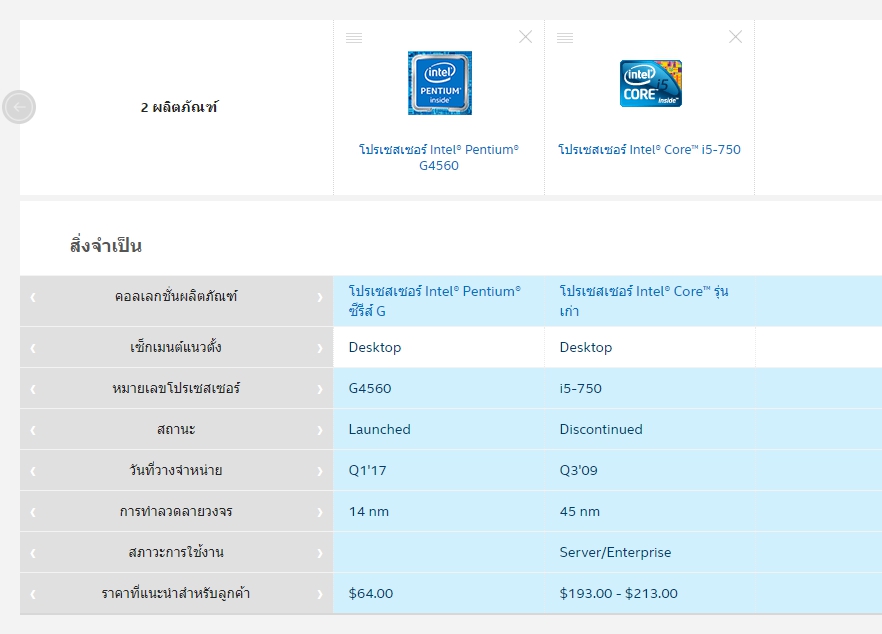
Task: Select the สถานะ row label
Action: 176,429
